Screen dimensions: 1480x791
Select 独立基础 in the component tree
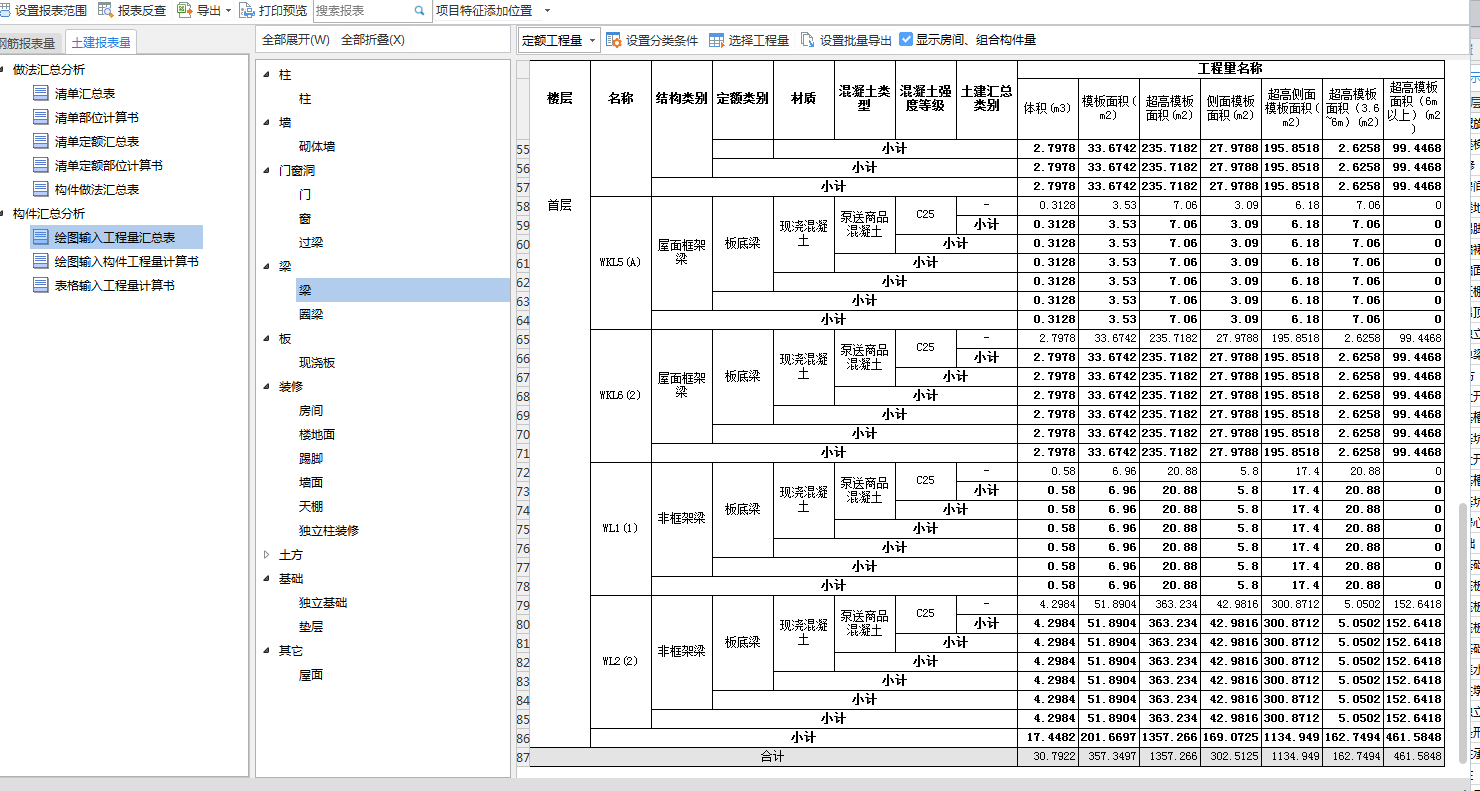(x=323, y=603)
